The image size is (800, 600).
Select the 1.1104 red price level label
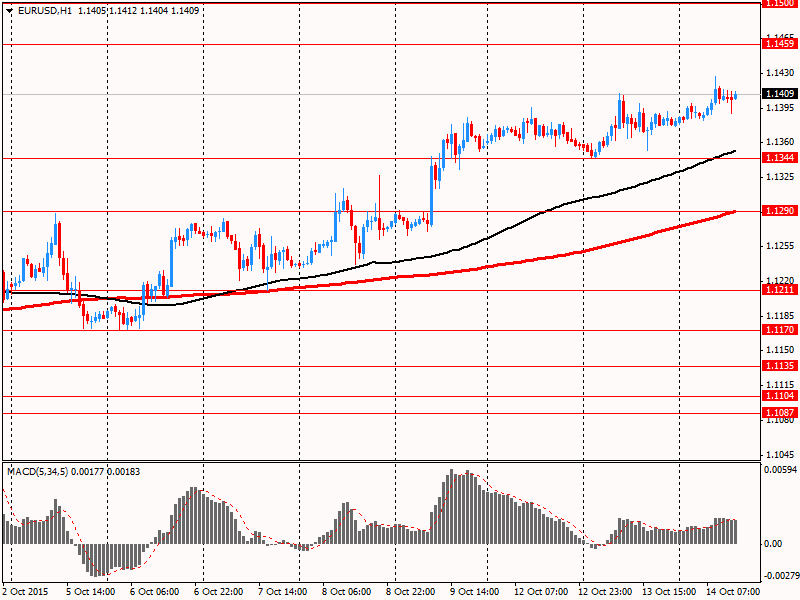780,396
